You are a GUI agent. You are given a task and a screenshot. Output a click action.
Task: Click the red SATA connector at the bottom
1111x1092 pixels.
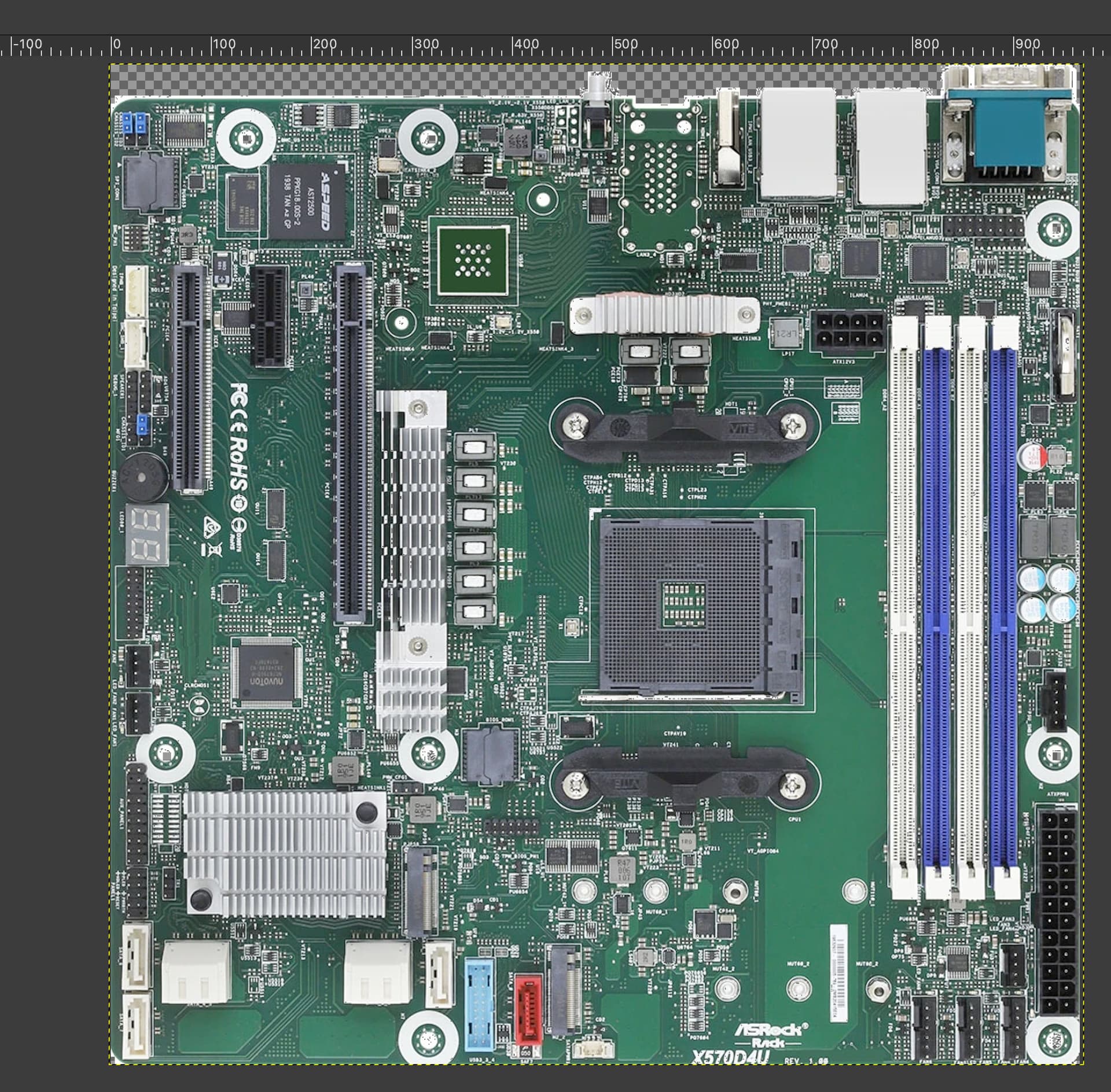tap(528, 1009)
